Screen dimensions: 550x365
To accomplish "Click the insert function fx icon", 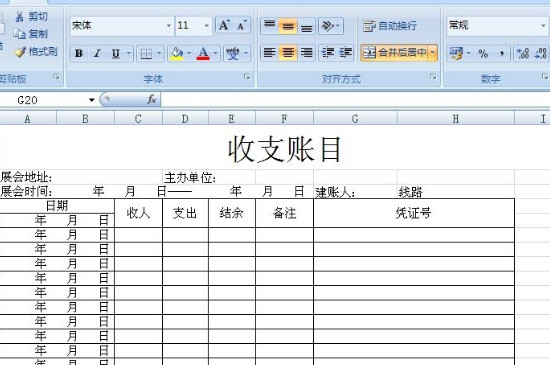I will click(152, 100).
